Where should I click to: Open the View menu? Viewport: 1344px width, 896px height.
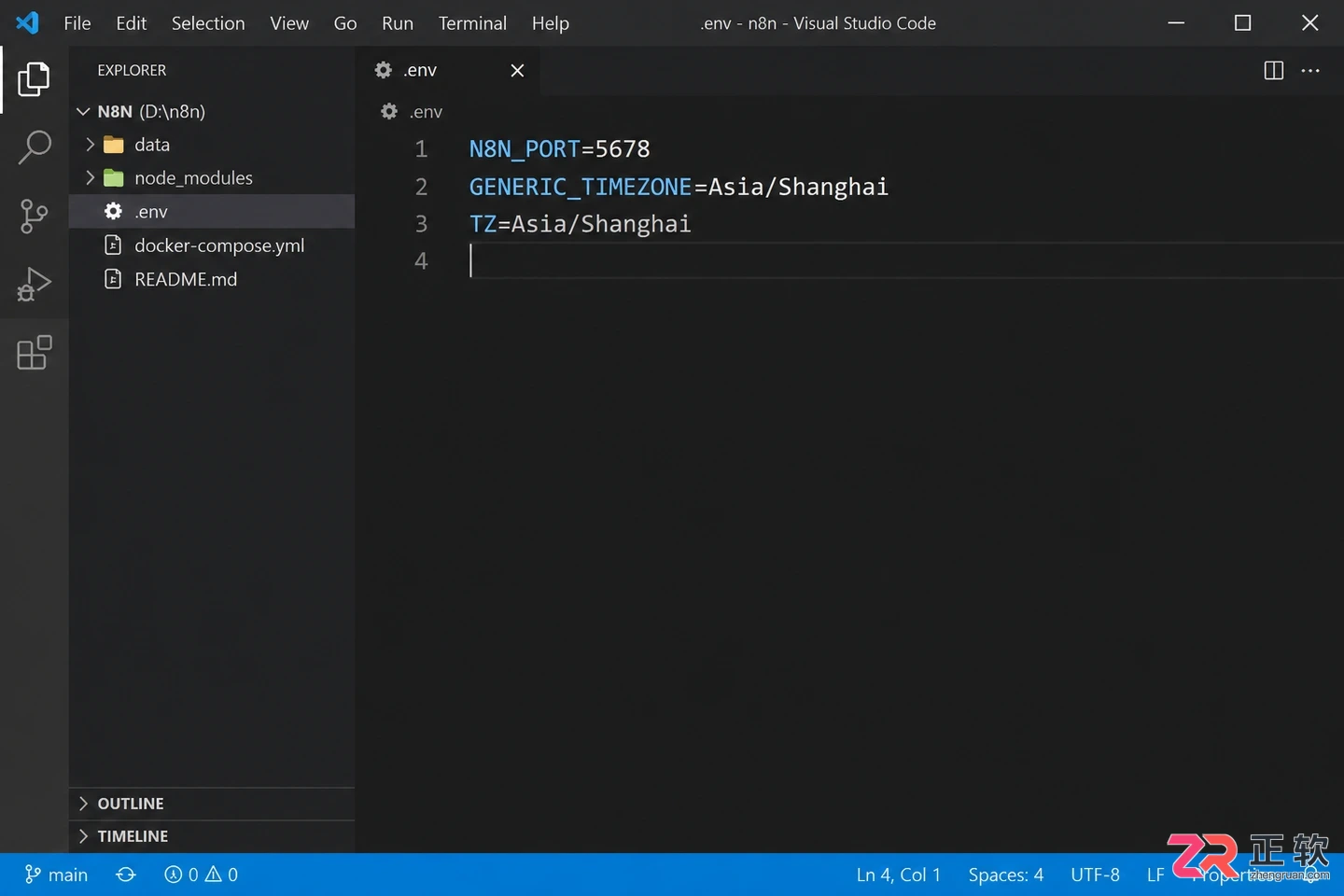point(289,23)
